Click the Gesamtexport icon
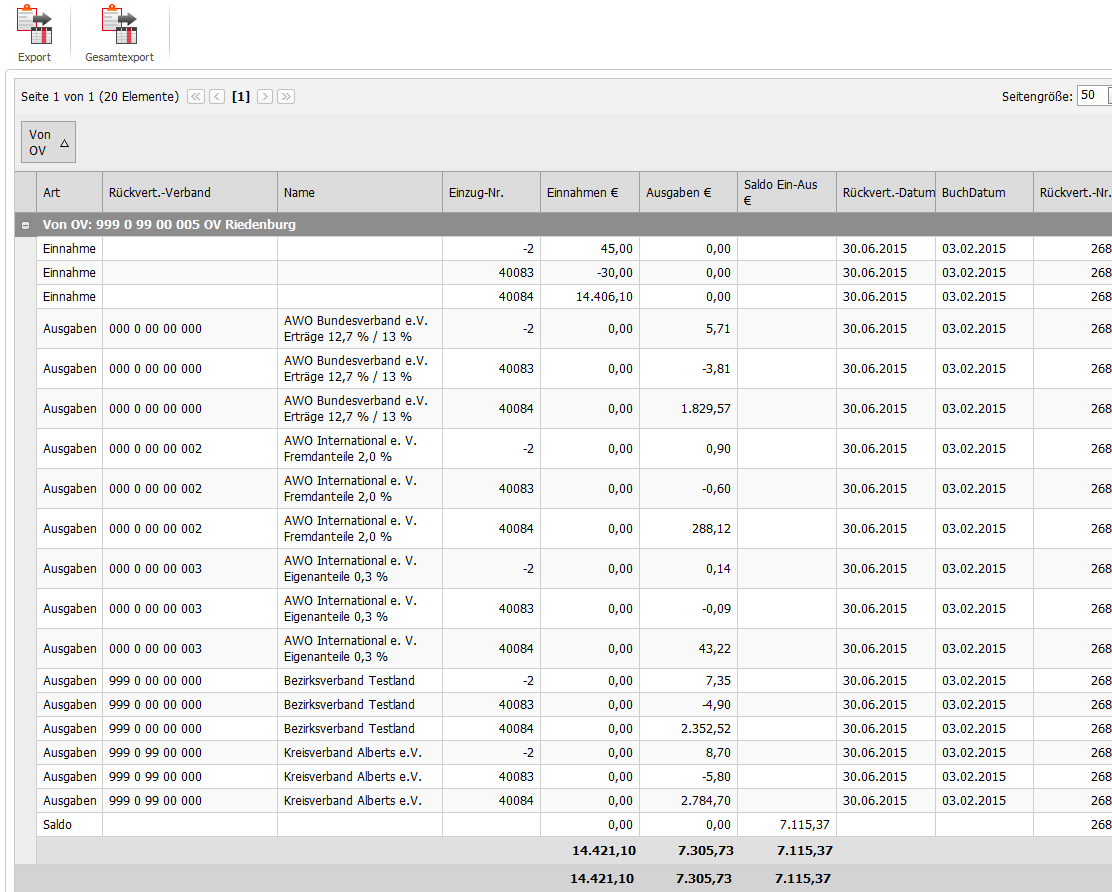The width and height of the screenshot is (1112, 892). 119,26
